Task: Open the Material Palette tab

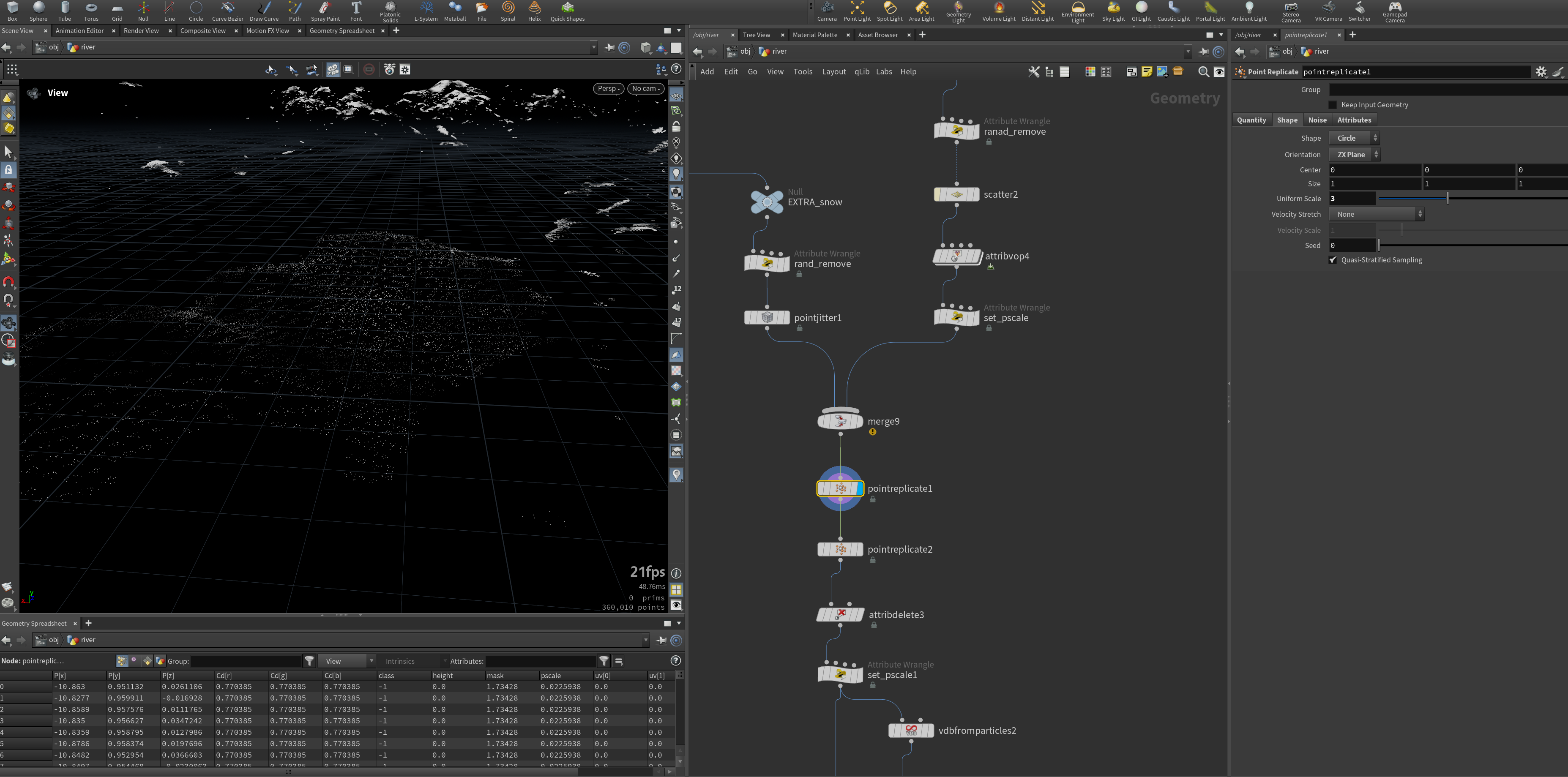Action: [815, 35]
